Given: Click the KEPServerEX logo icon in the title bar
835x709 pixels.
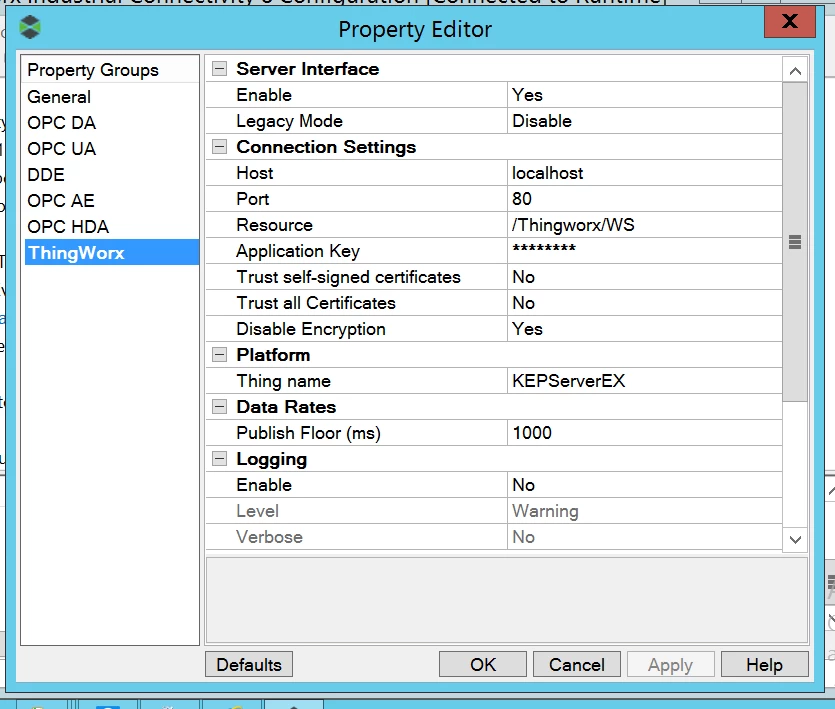Looking at the screenshot, I should 30,27.
